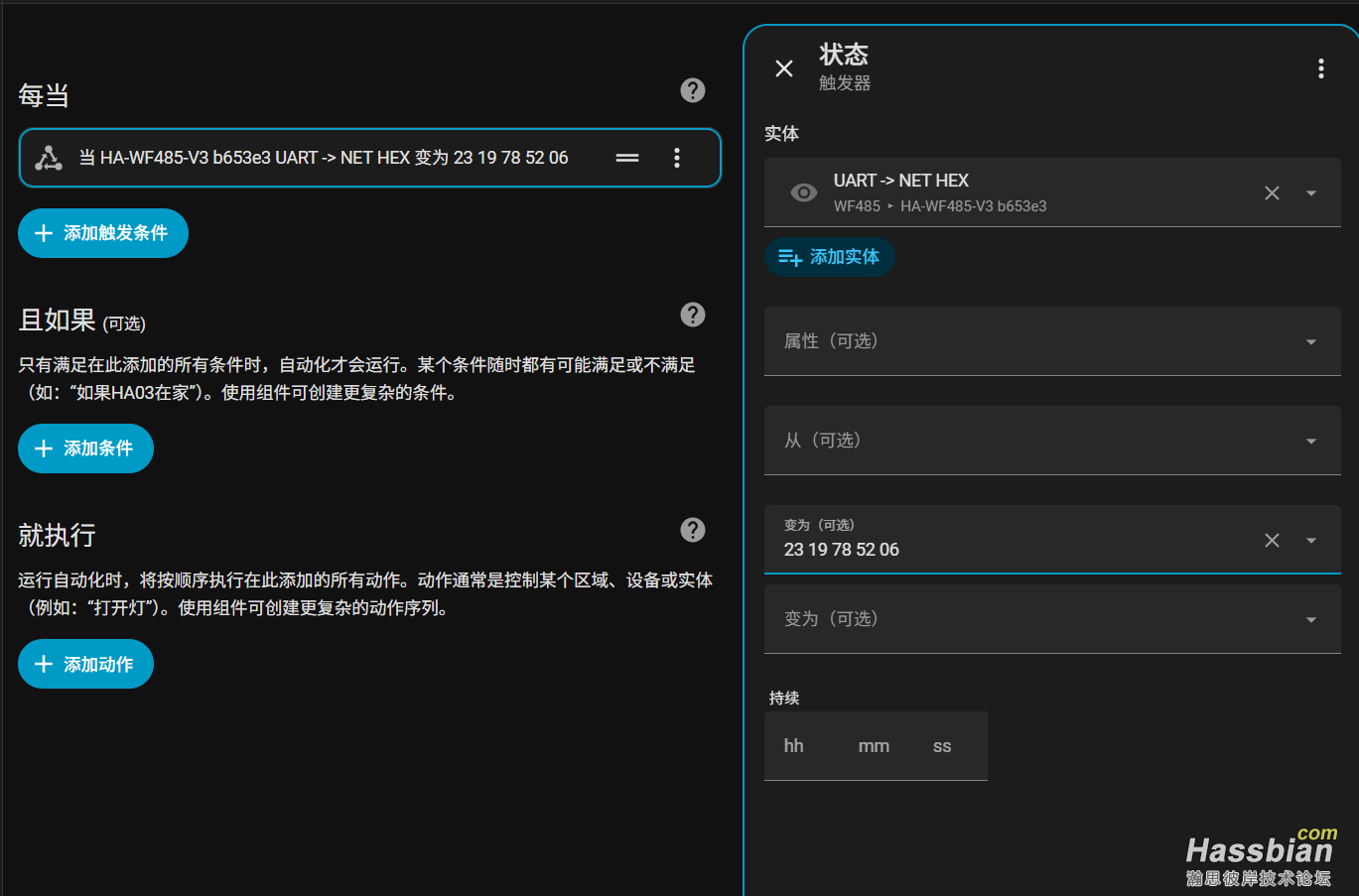The image size is (1359, 896).
Task: Click the 添加条件 button
Action: 86,448
